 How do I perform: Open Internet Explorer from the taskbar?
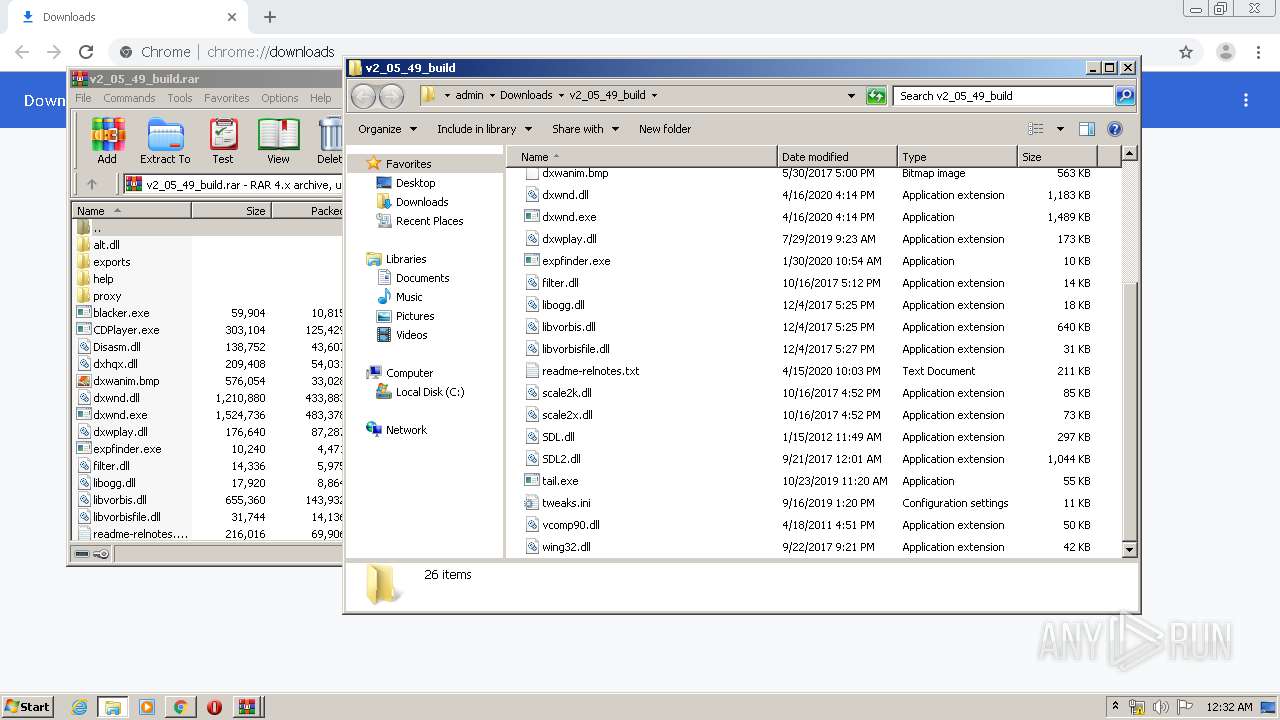(79, 707)
